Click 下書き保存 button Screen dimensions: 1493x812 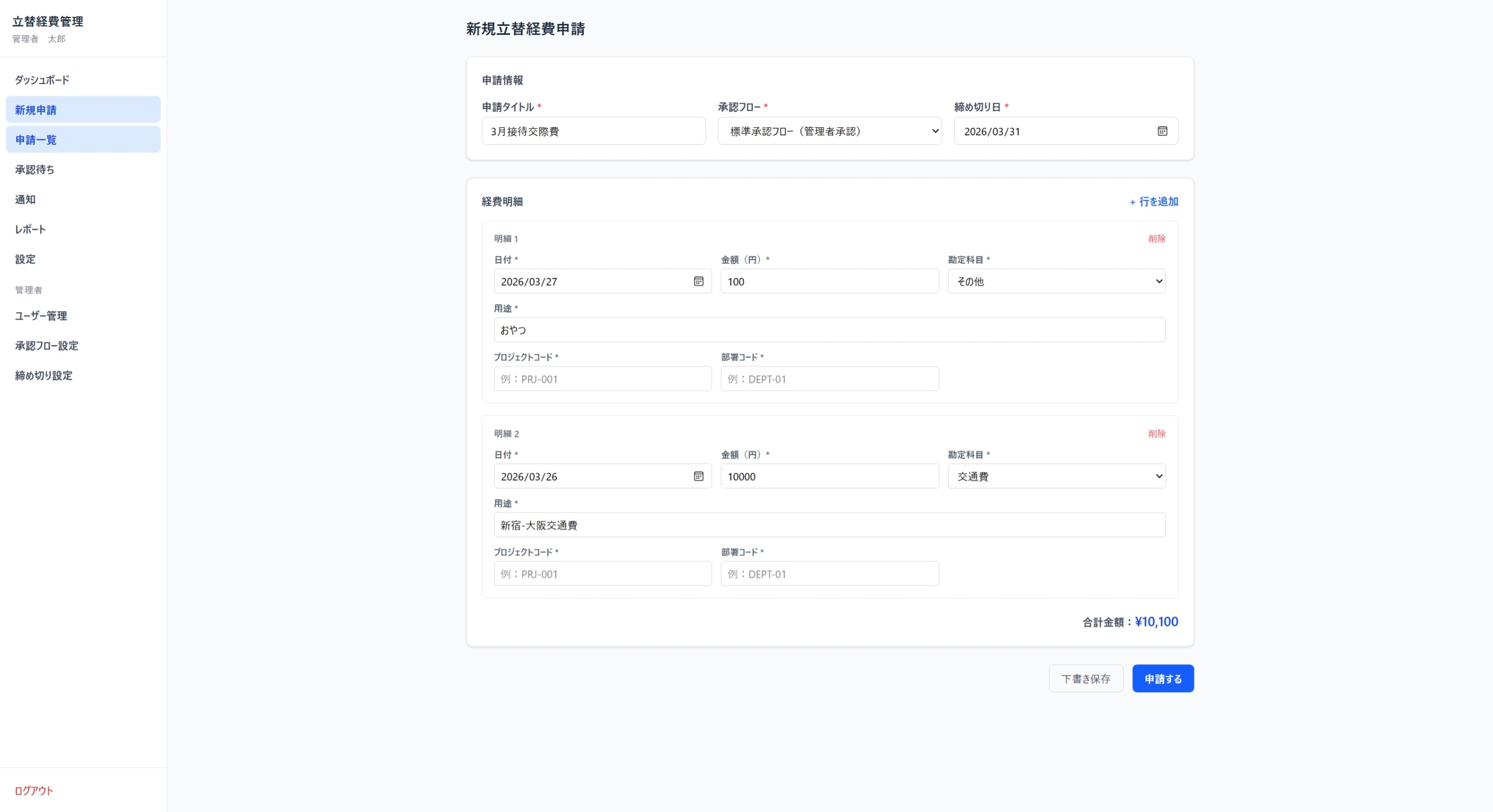tap(1086, 679)
